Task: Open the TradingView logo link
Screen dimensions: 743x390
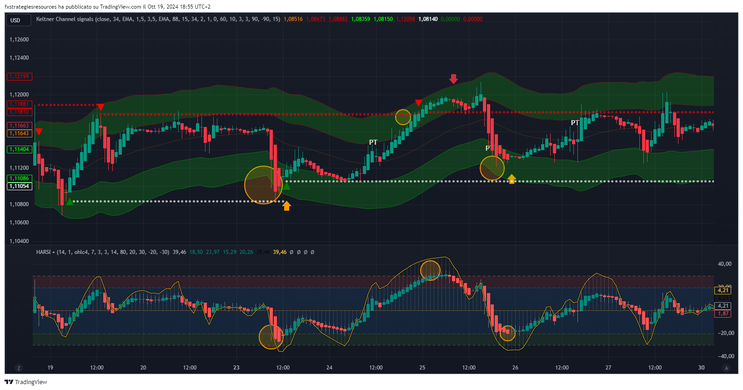Action: point(26,382)
